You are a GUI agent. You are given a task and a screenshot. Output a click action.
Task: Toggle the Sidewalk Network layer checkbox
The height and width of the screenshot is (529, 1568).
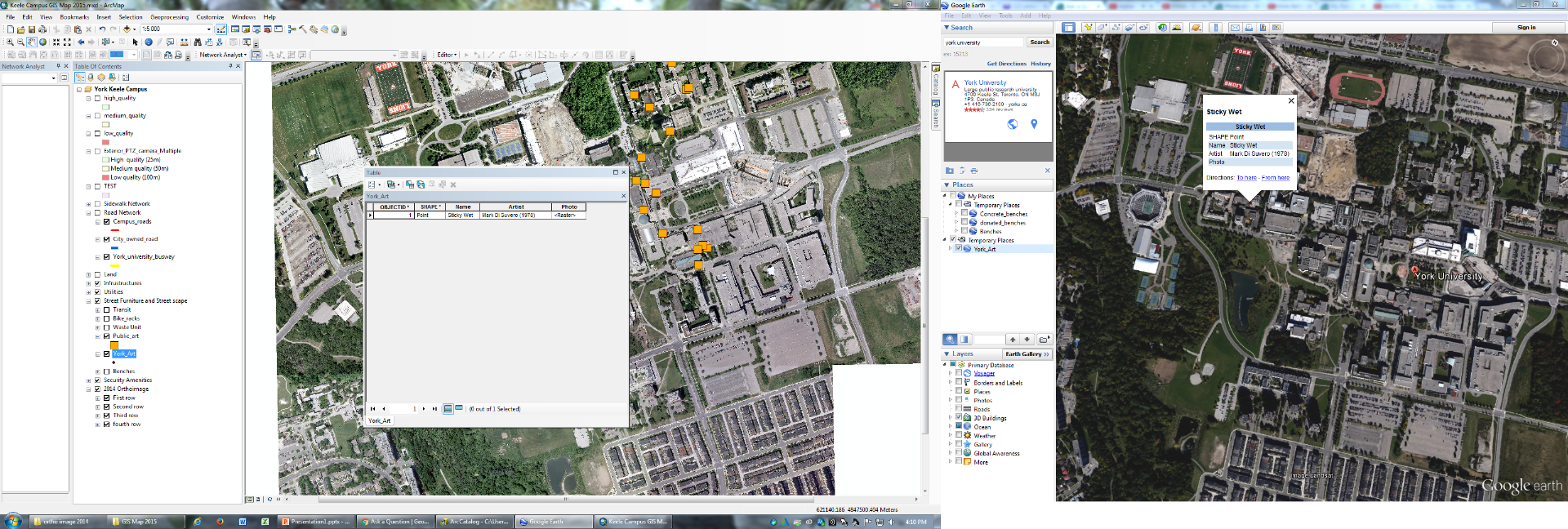click(x=97, y=204)
